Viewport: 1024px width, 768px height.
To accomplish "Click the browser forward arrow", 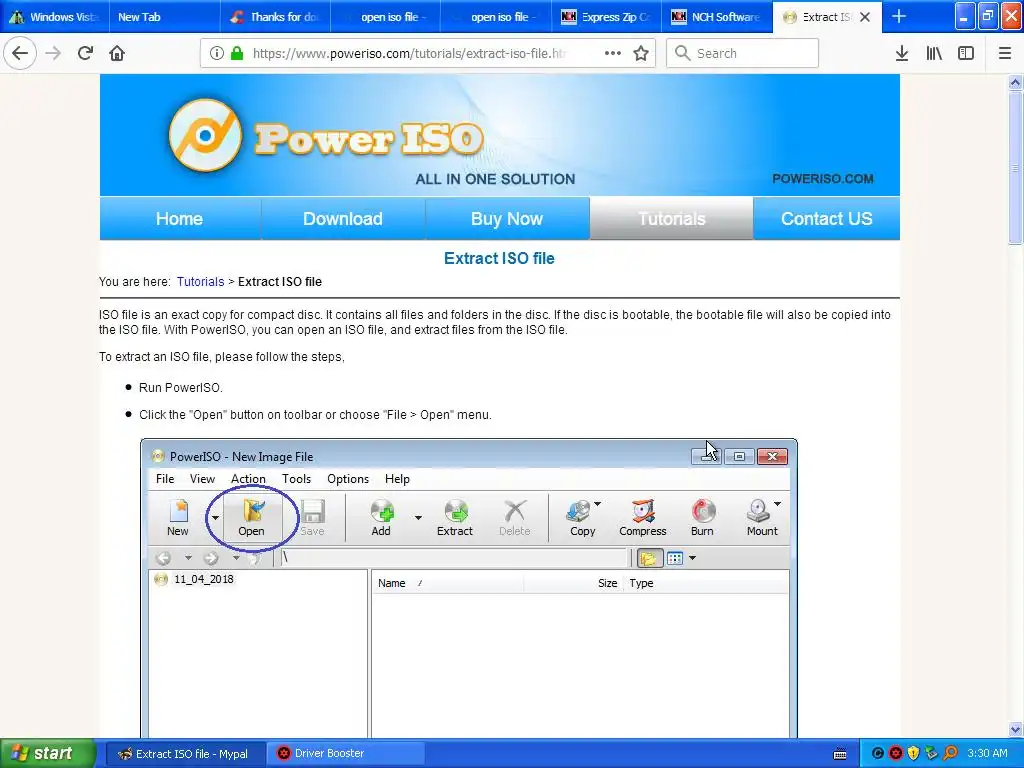I will click(x=54, y=53).
